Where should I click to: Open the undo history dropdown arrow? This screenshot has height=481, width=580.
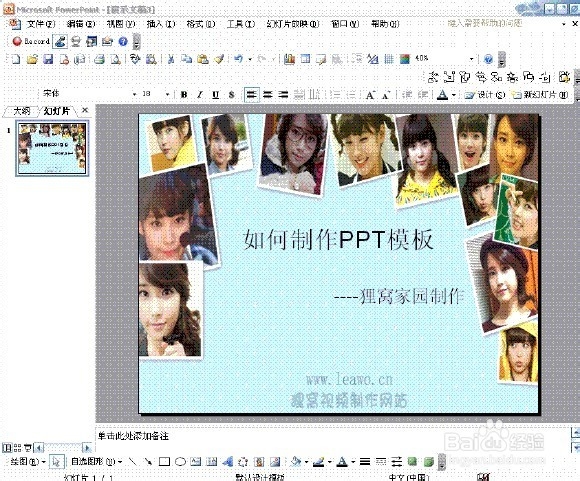point(250,59)
